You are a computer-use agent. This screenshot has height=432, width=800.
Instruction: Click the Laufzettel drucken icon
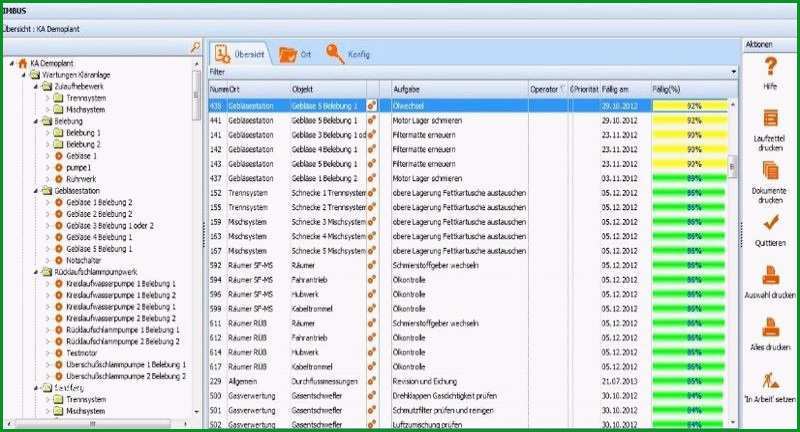click(770, 118)
